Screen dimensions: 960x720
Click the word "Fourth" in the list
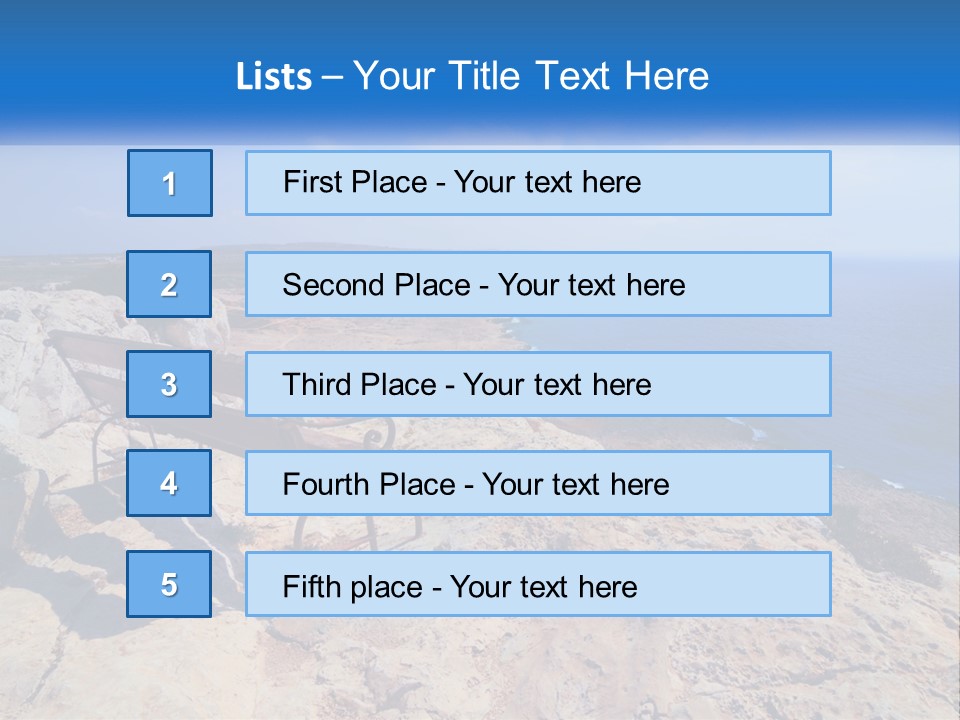coord(325,484)
